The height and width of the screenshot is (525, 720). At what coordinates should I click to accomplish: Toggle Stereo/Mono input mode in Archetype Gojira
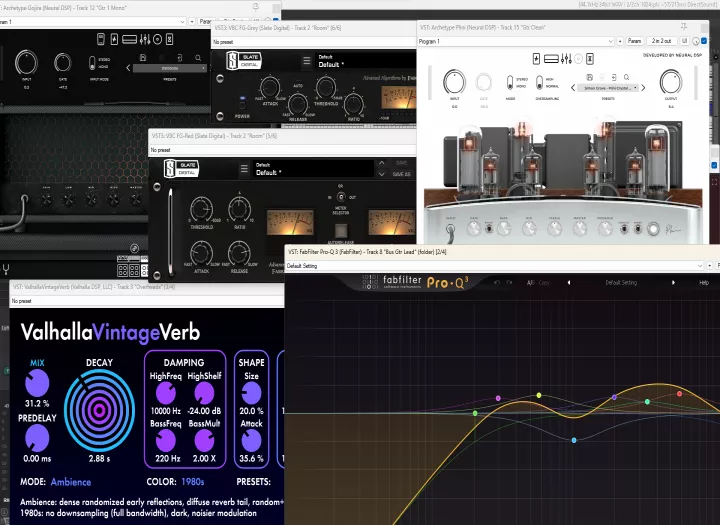[x=92, y=63]
